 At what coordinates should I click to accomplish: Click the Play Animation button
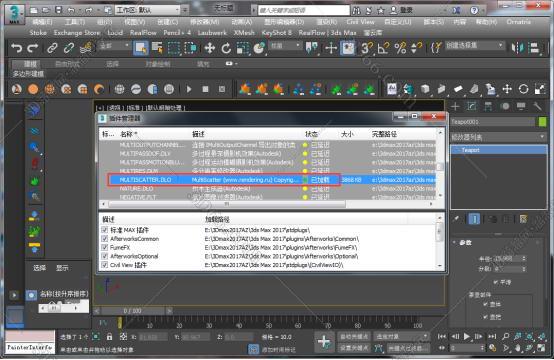pos(467,337)
